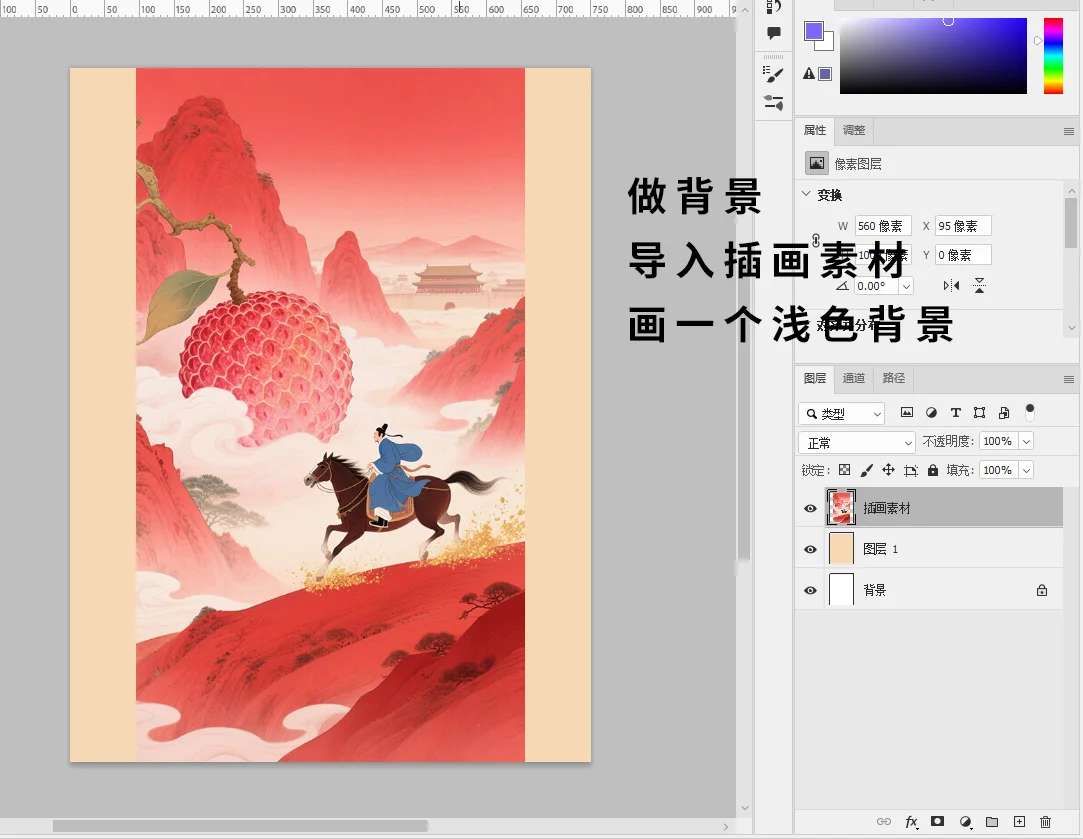The height and width of the screenshot is (839, 1083).
Task: Hide the 背景 layer
Action: point(810,590)
